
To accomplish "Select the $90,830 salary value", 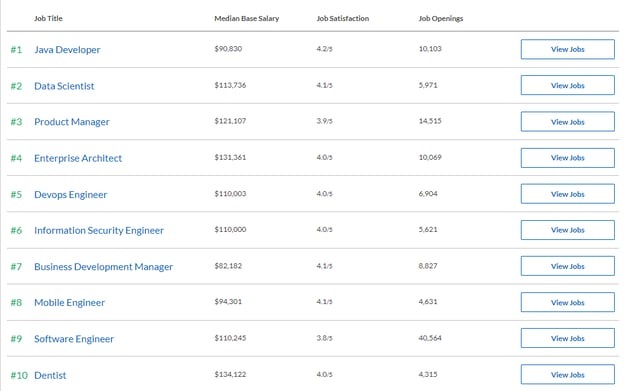I will pyautogui.click(x=228, y=49).
